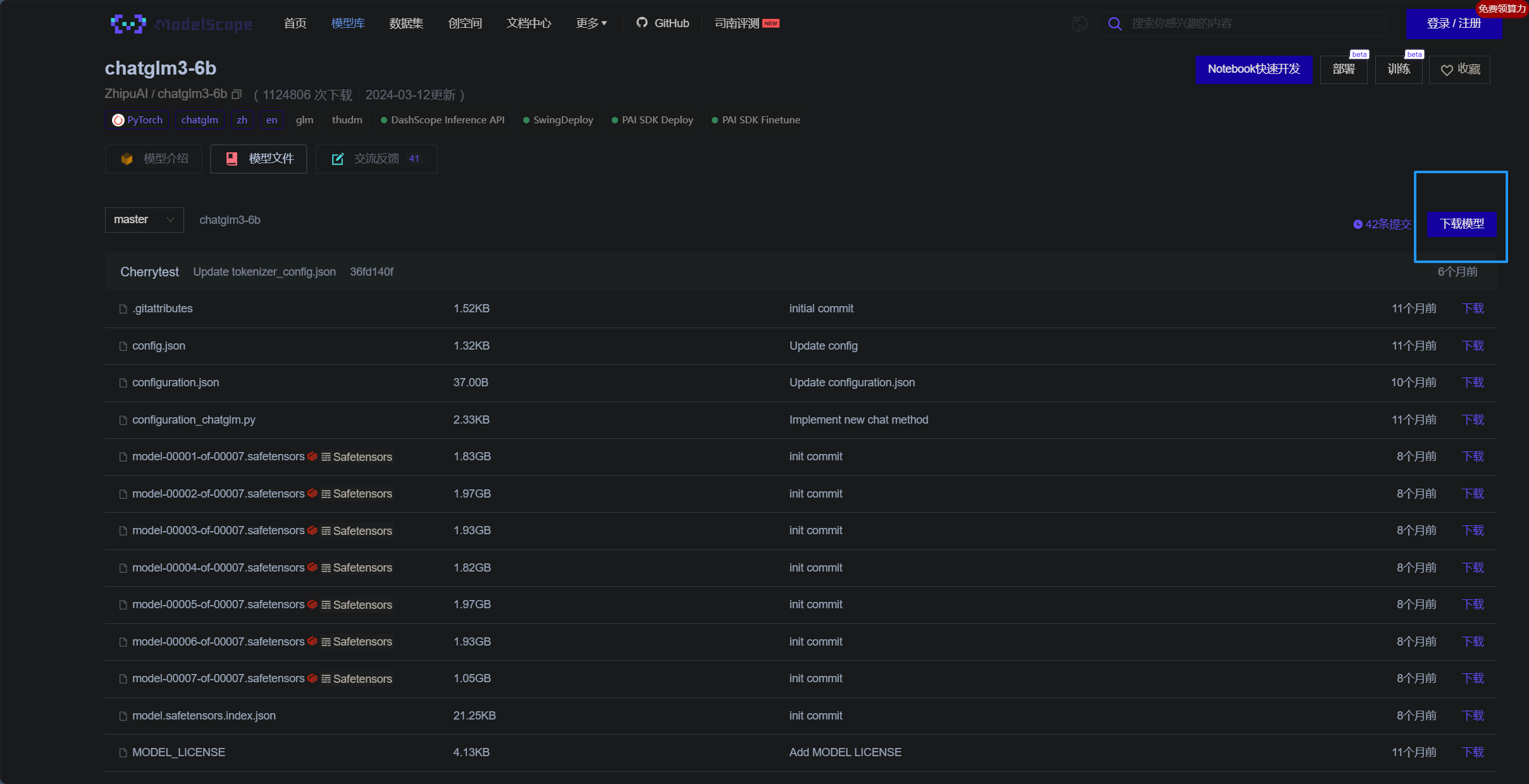Screen dimensions: 1529x784
Task: Click the search magnifier icon
Action: (x=1115, y=24)
